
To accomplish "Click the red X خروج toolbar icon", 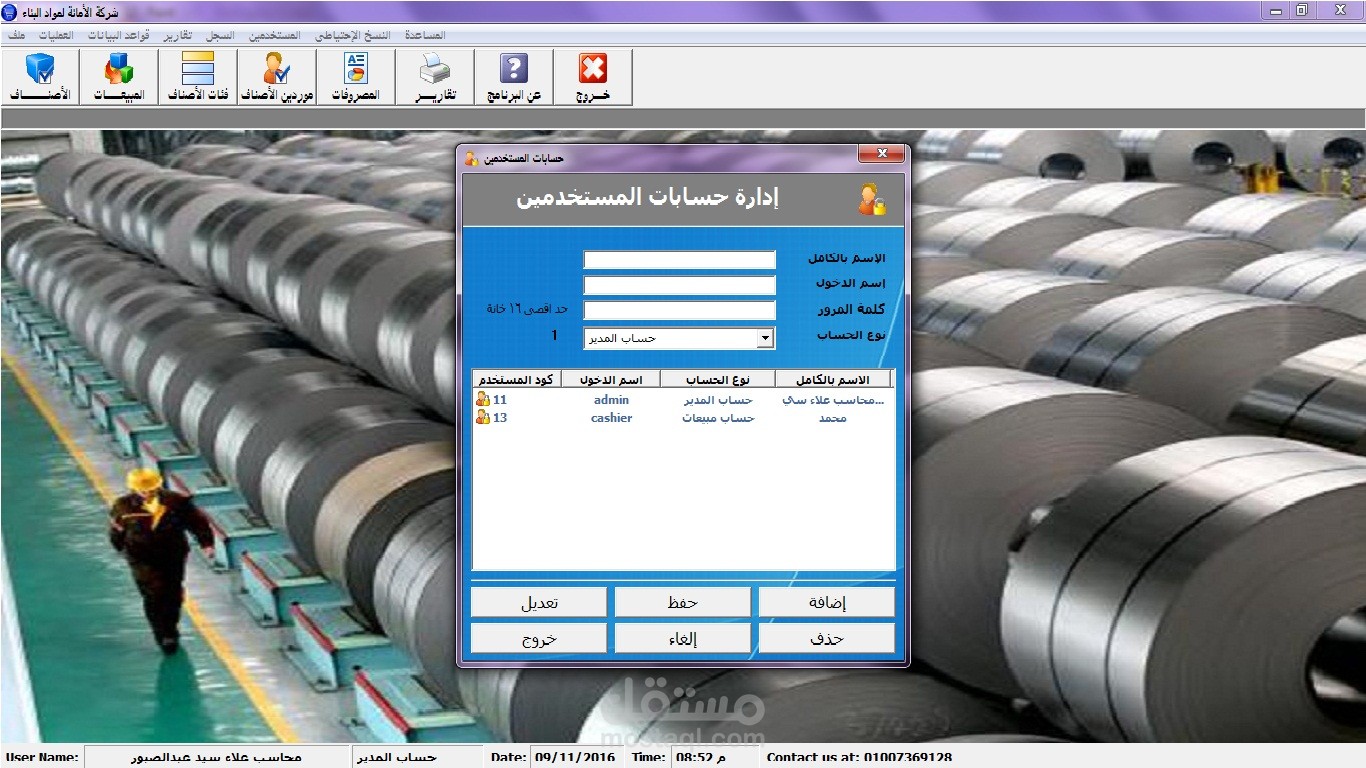I will coord(593,77).
